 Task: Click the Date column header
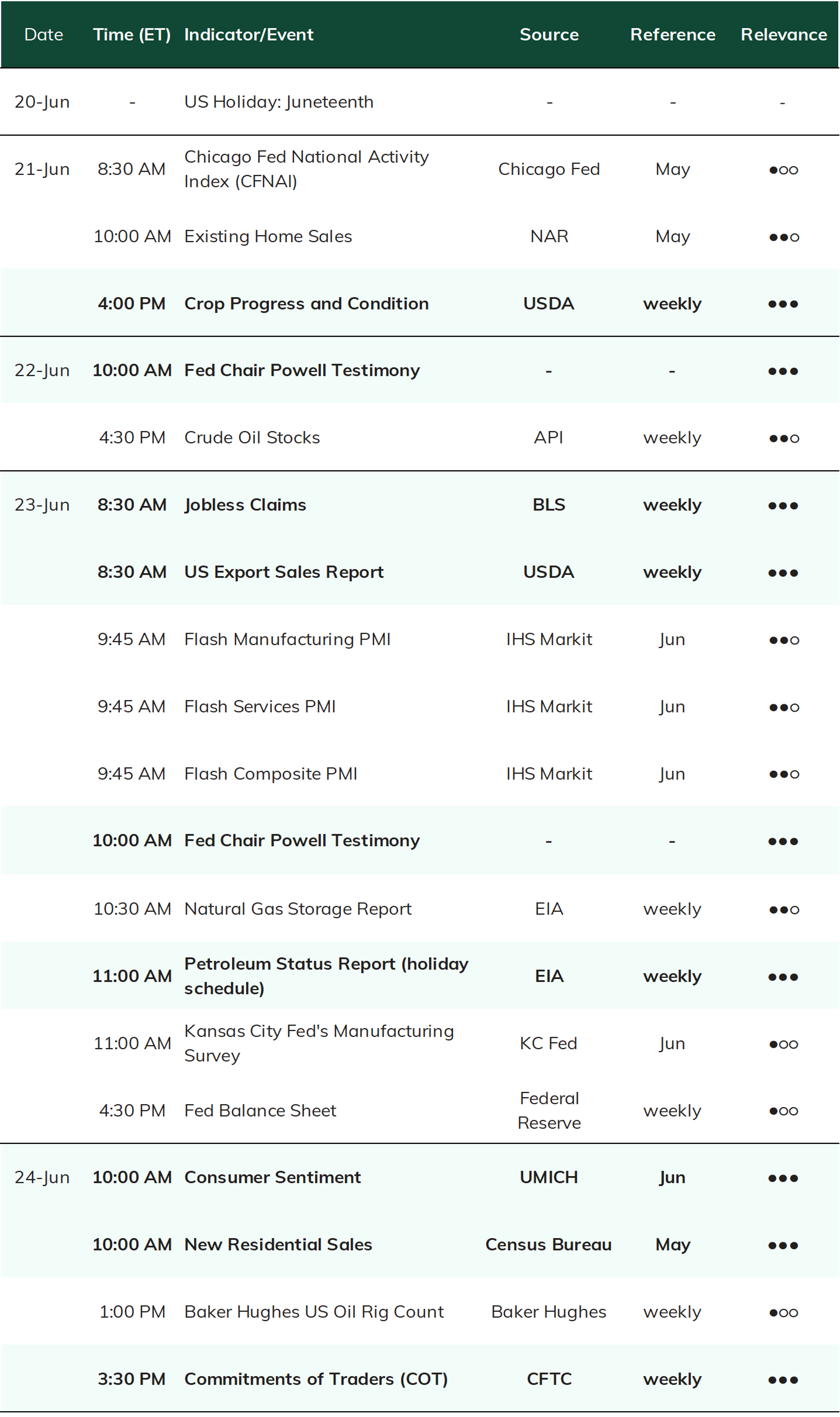(x=44, y=35)
